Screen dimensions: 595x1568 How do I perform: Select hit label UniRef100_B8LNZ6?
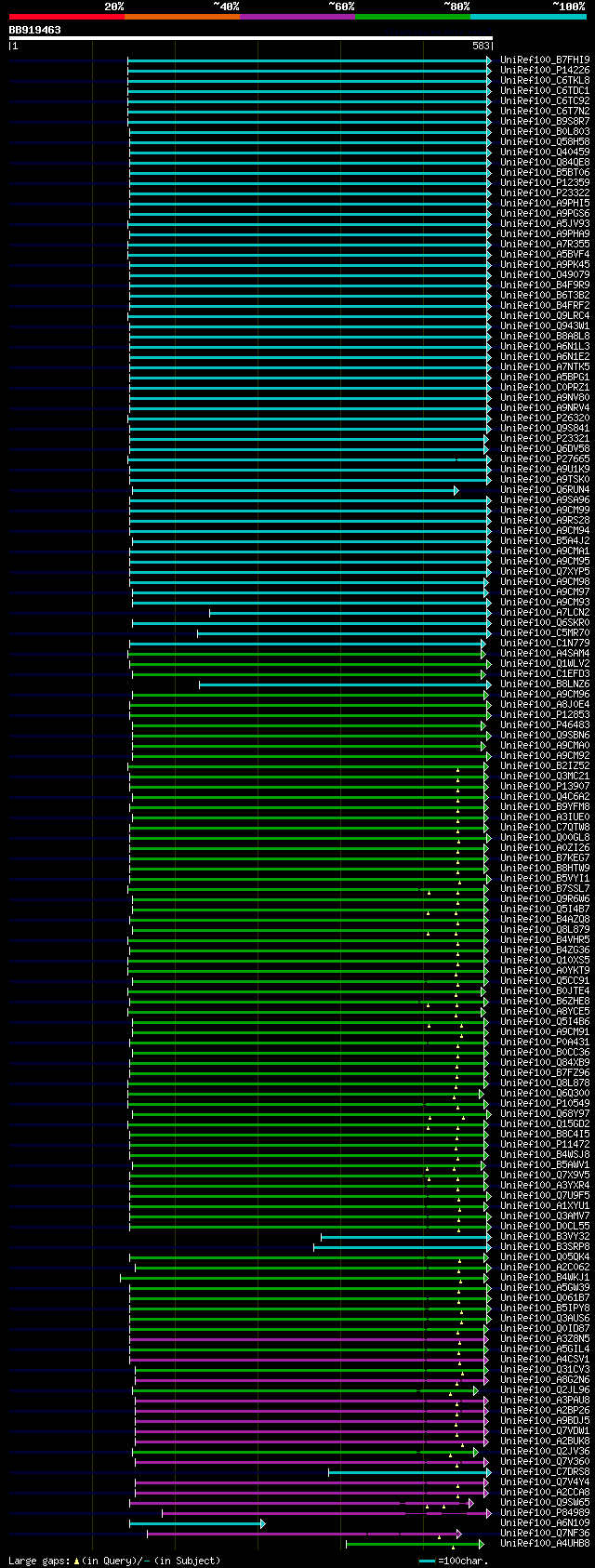tap(545, 684)
